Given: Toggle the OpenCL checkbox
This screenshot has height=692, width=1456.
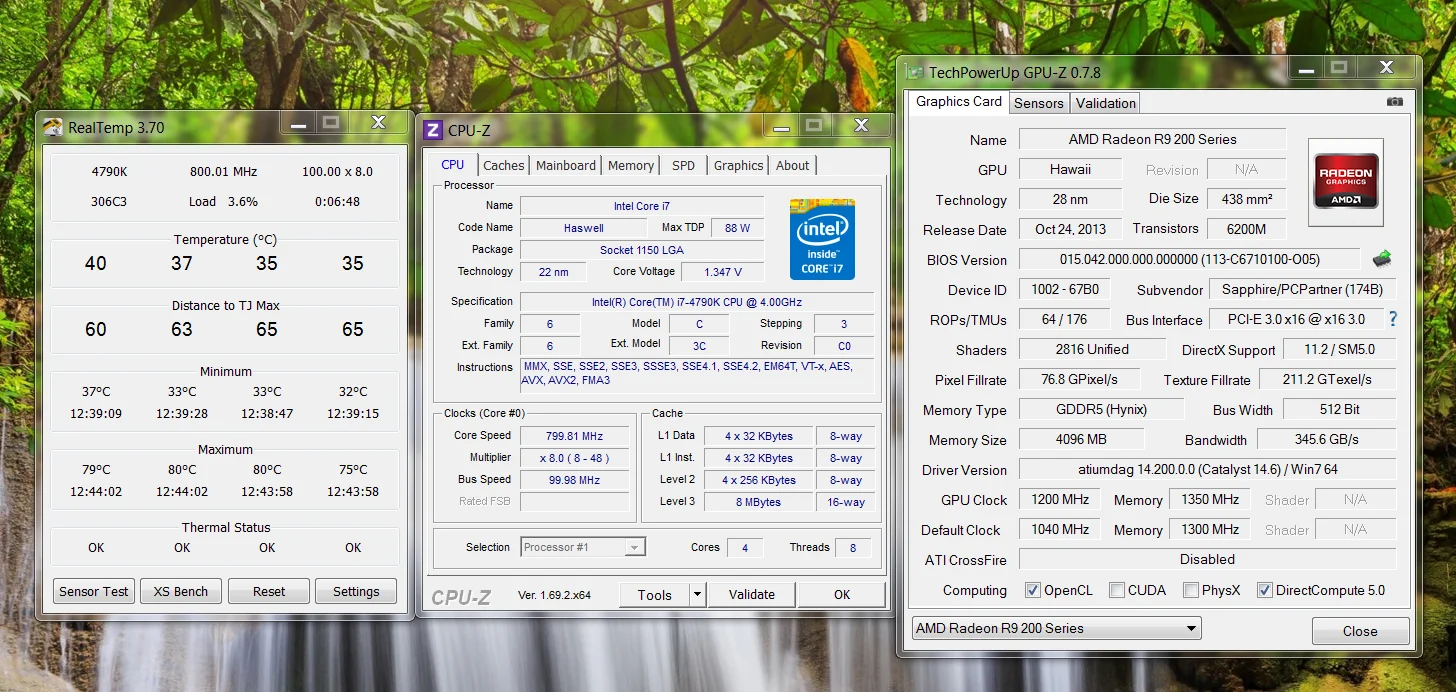Looking at the screenshot, I should pyautogui.click(x=1033, y=590).
